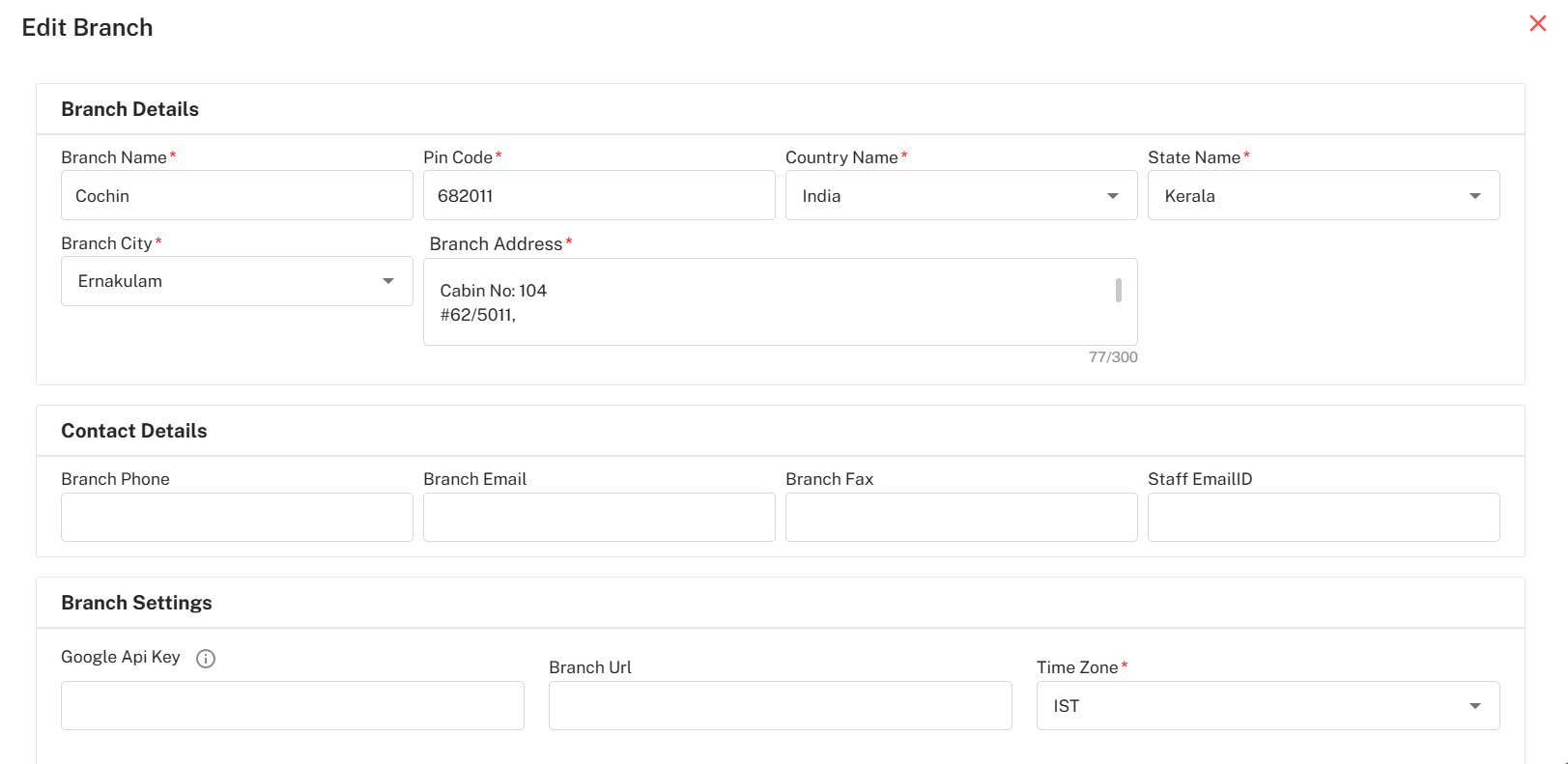Image resolution: width=1568 pixels, height=764 pixels.
Task: Select the Branch Fax field
Action: (x=960, y=518)
